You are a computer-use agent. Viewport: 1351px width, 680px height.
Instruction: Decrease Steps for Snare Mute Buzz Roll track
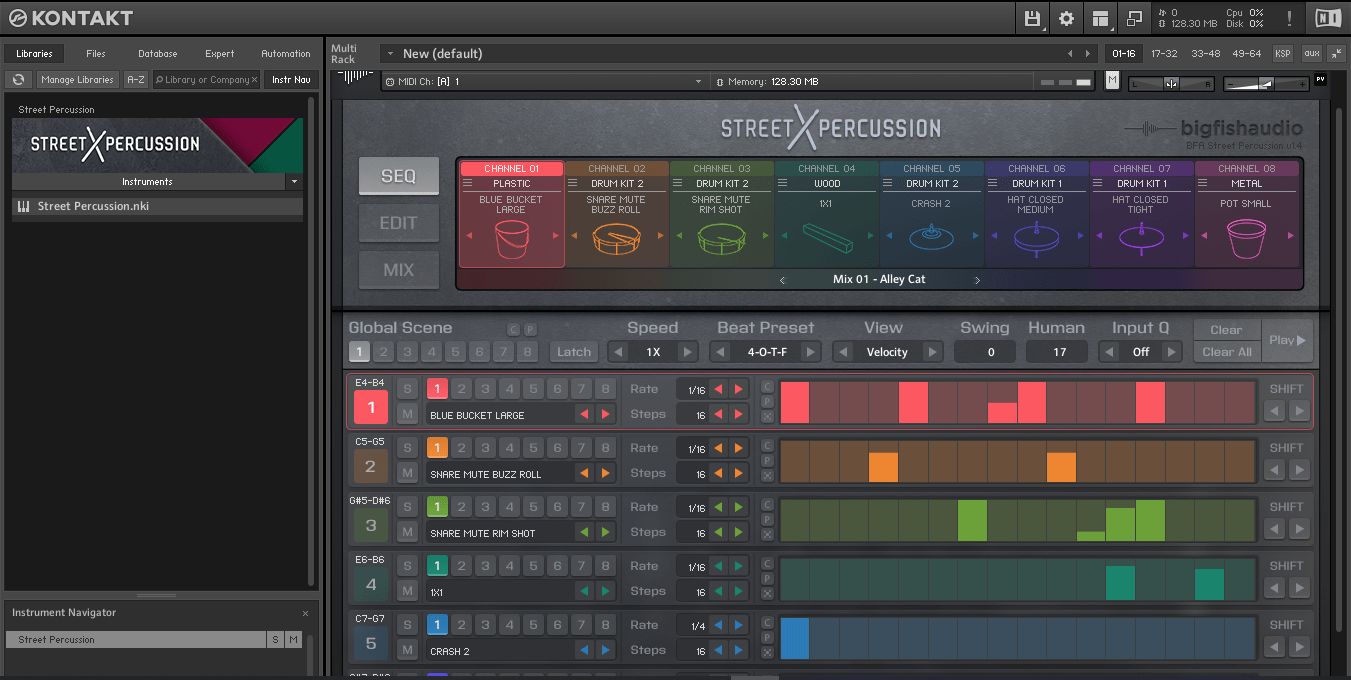[718, 473]
